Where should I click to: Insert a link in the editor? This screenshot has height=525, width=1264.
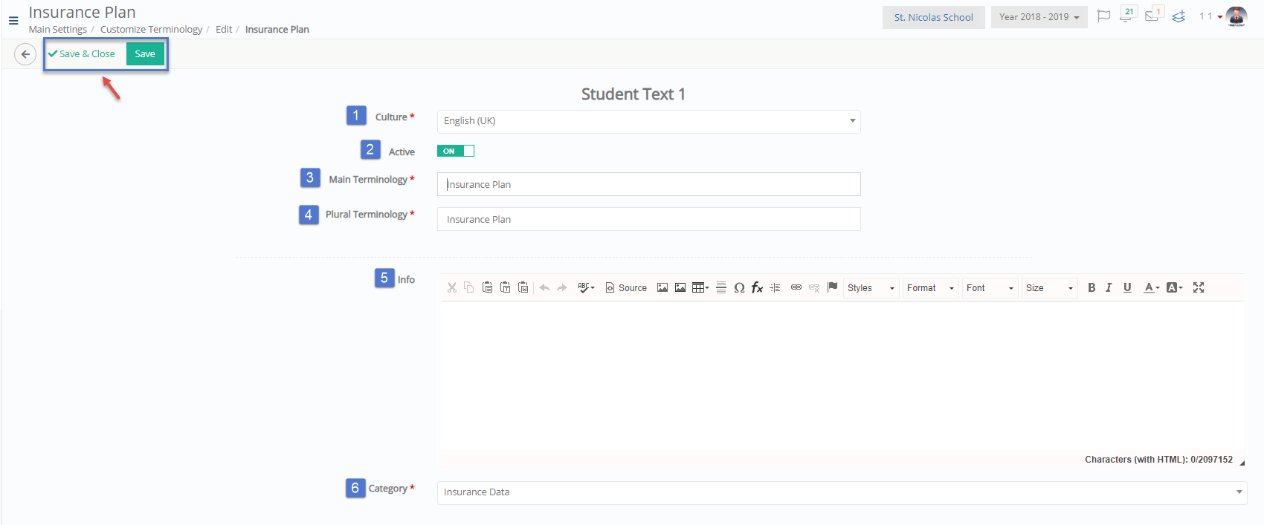pyautogui.click(x=796, y=288)
